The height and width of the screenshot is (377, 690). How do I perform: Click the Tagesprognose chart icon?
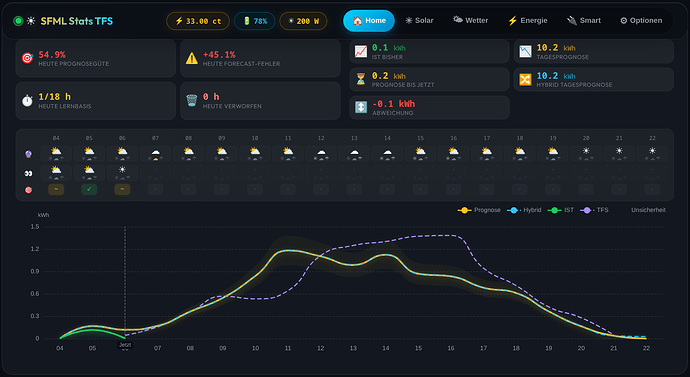point(525,51)
